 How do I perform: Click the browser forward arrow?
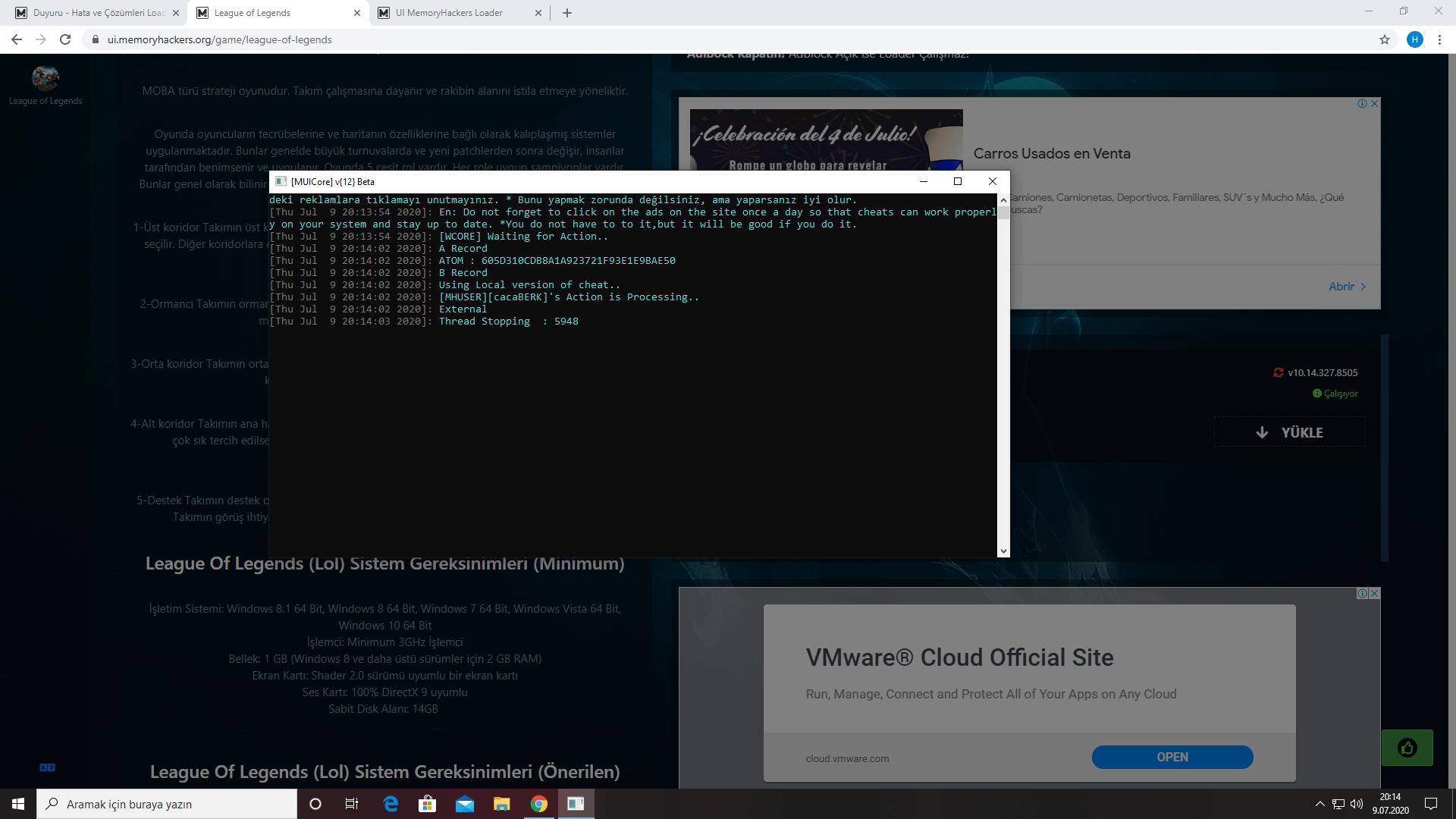pyautogui.click(x=41, y=39)
